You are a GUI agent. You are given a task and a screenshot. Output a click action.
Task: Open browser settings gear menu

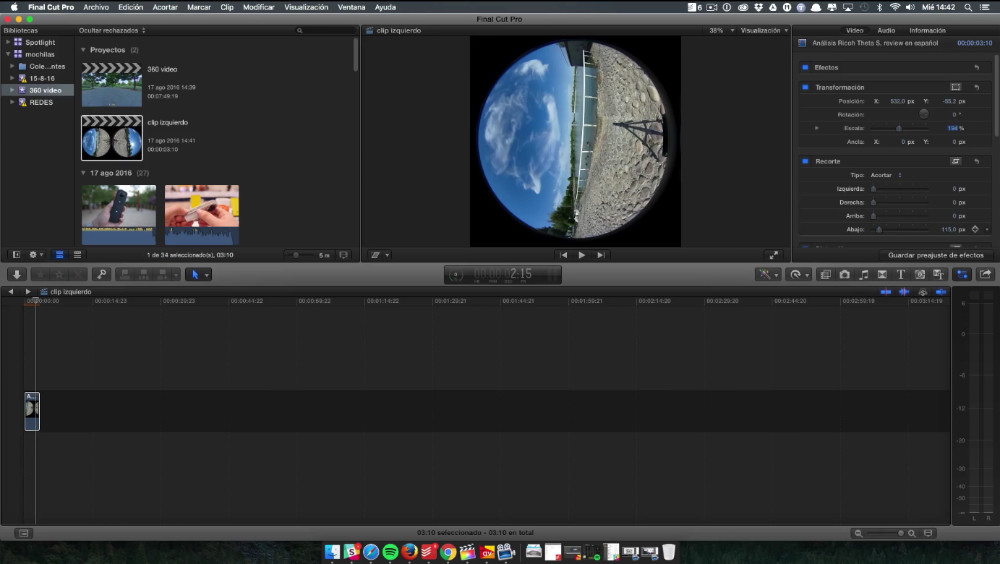pos(36,255)
